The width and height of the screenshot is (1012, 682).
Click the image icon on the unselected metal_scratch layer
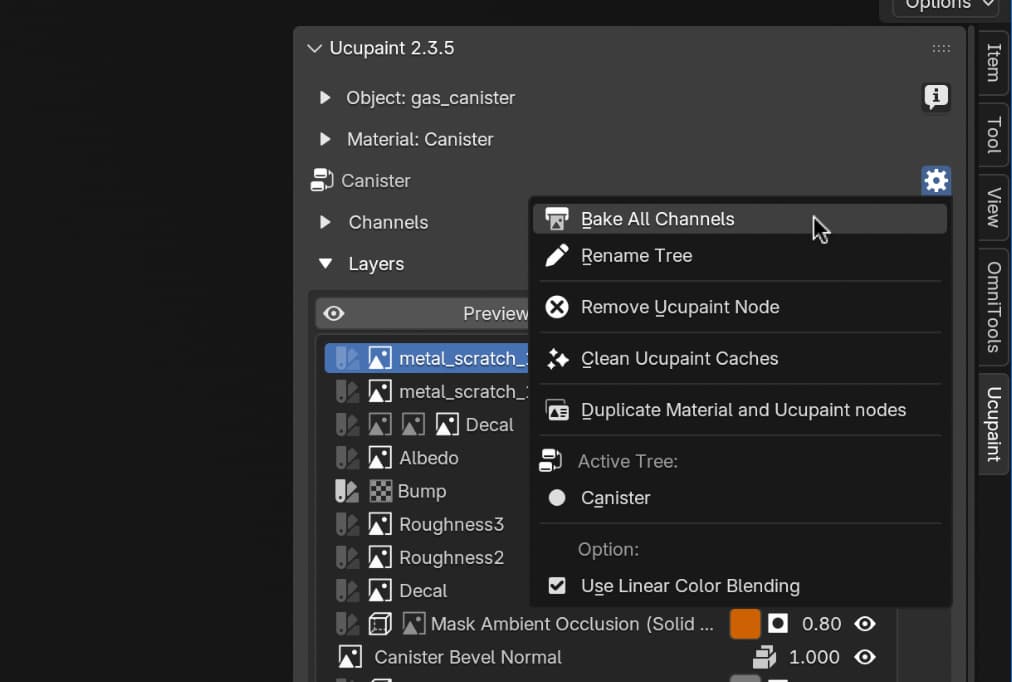click(x=380, y=392)
